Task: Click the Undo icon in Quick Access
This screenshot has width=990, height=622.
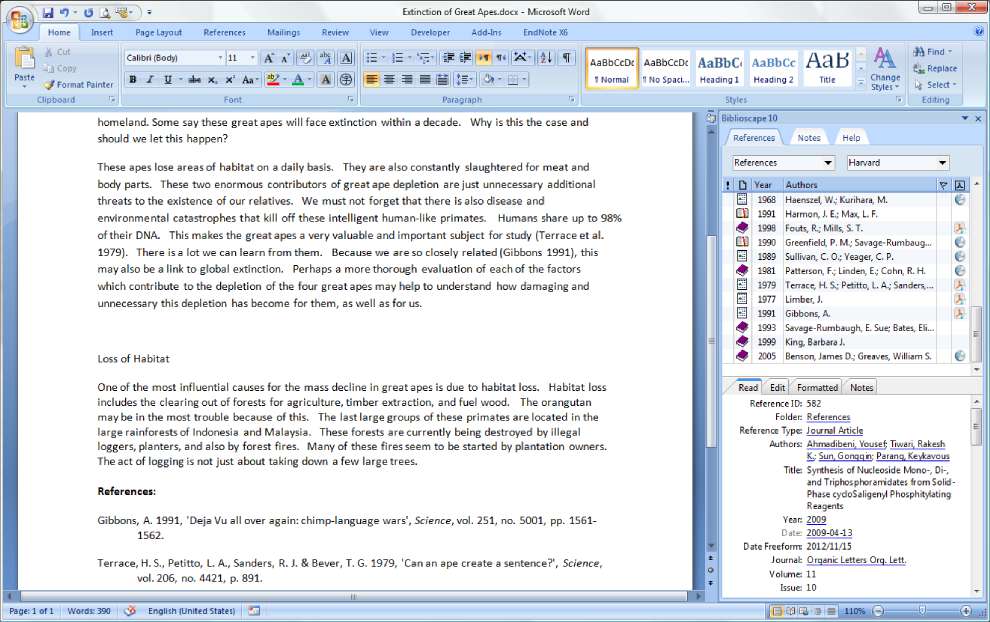Action: 64,12
